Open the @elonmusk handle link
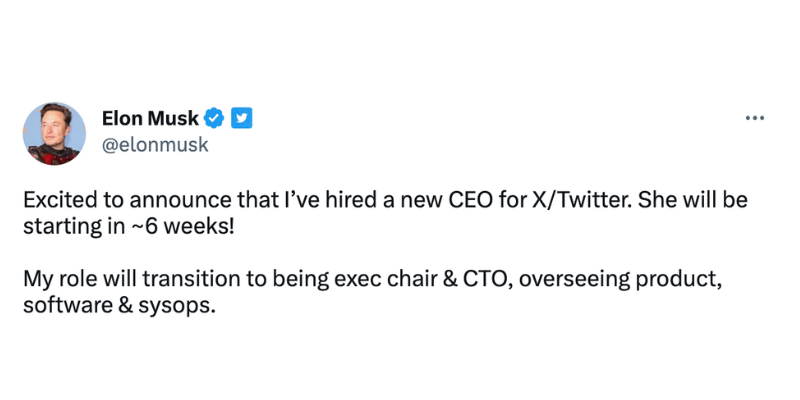Image resolution: width=800 pixels, height=400 pixels. click(x=155, y=146)
